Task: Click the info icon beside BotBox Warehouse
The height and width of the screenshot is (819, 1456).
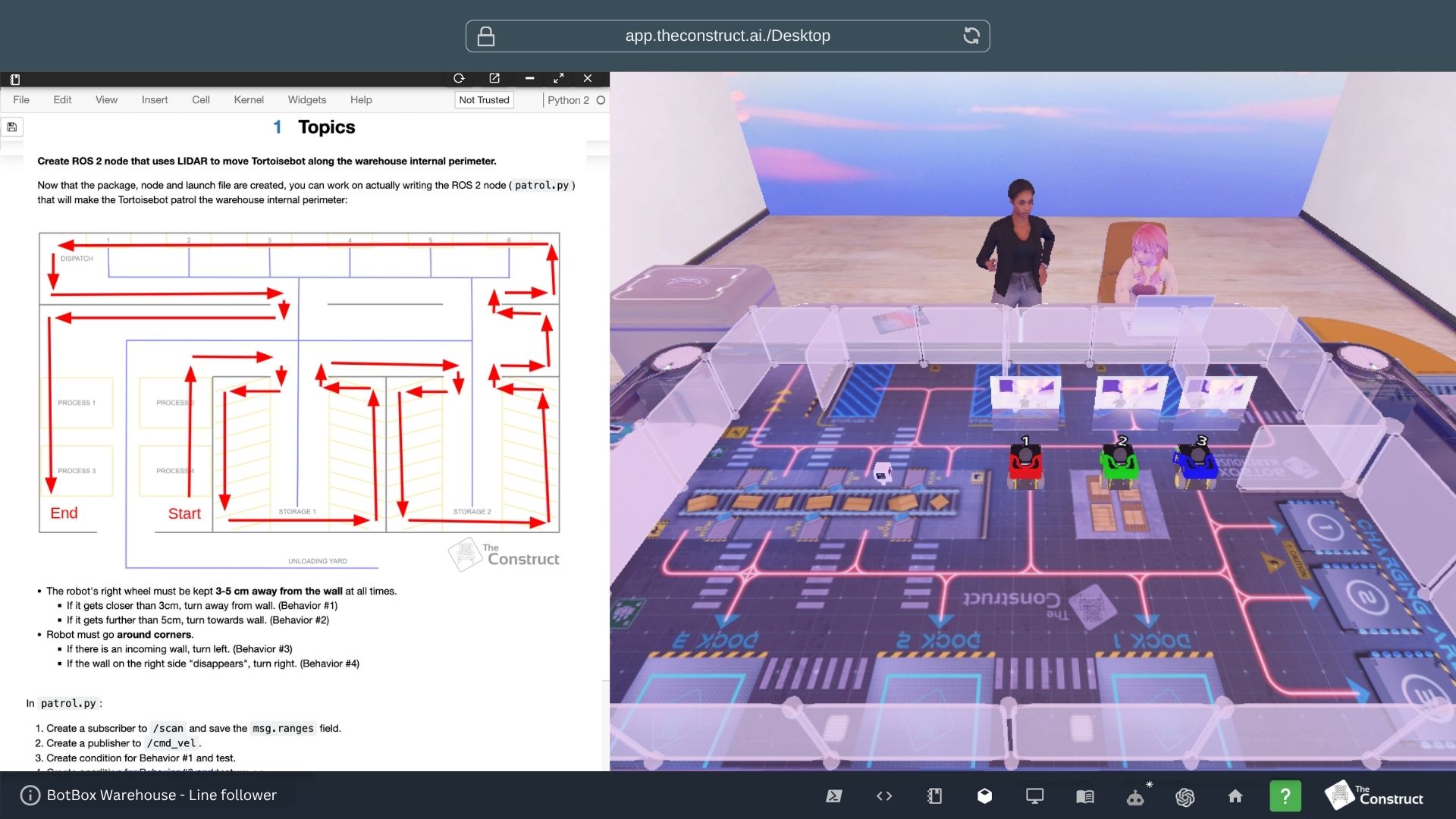Action: point(30,795)
